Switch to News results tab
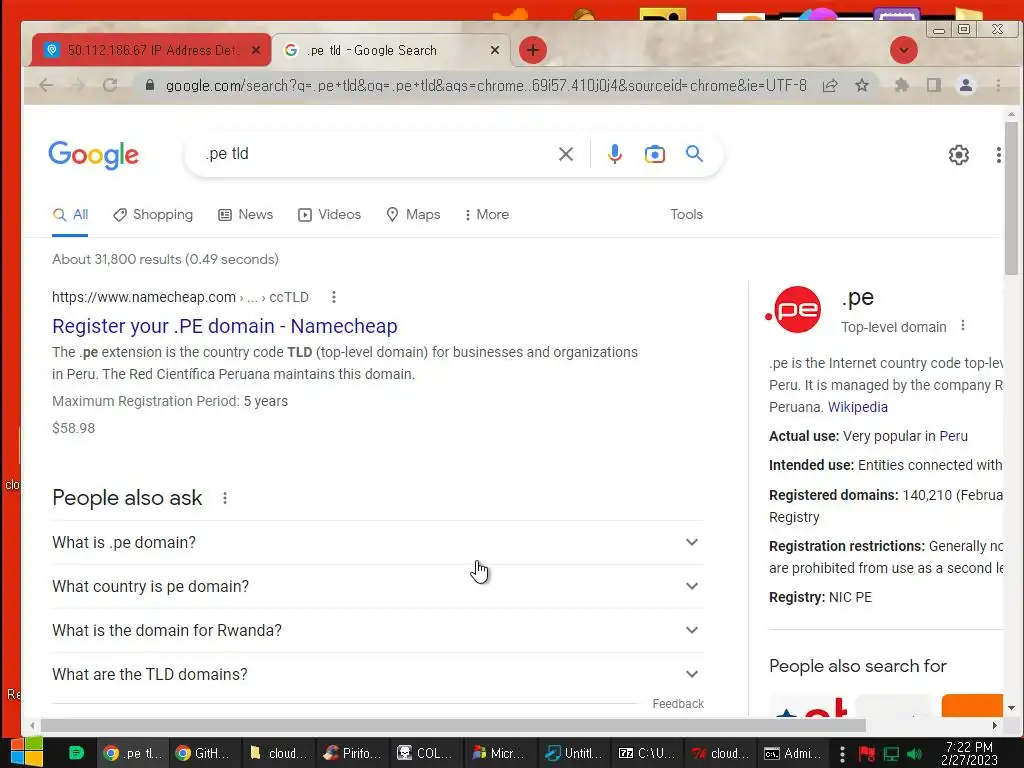This screenshot has height=768, width=1024. [246, 215]
